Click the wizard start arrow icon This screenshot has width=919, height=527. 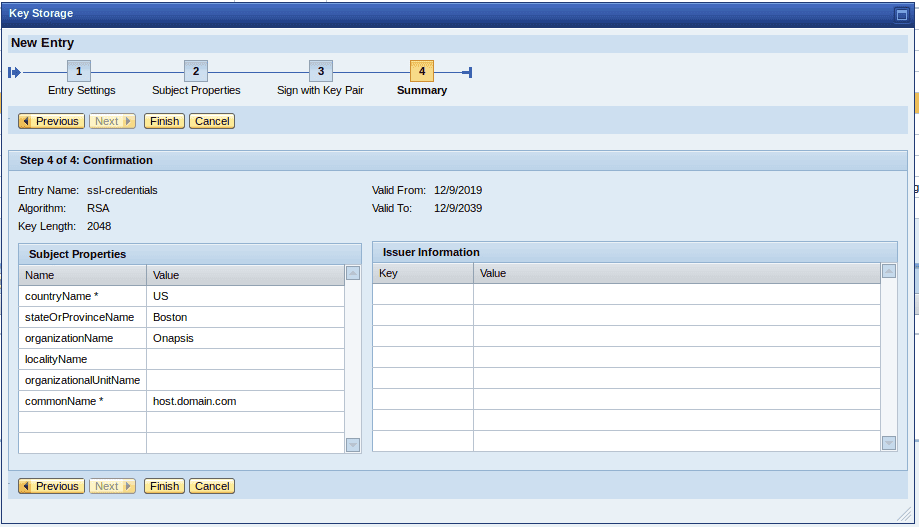point(14,72)
